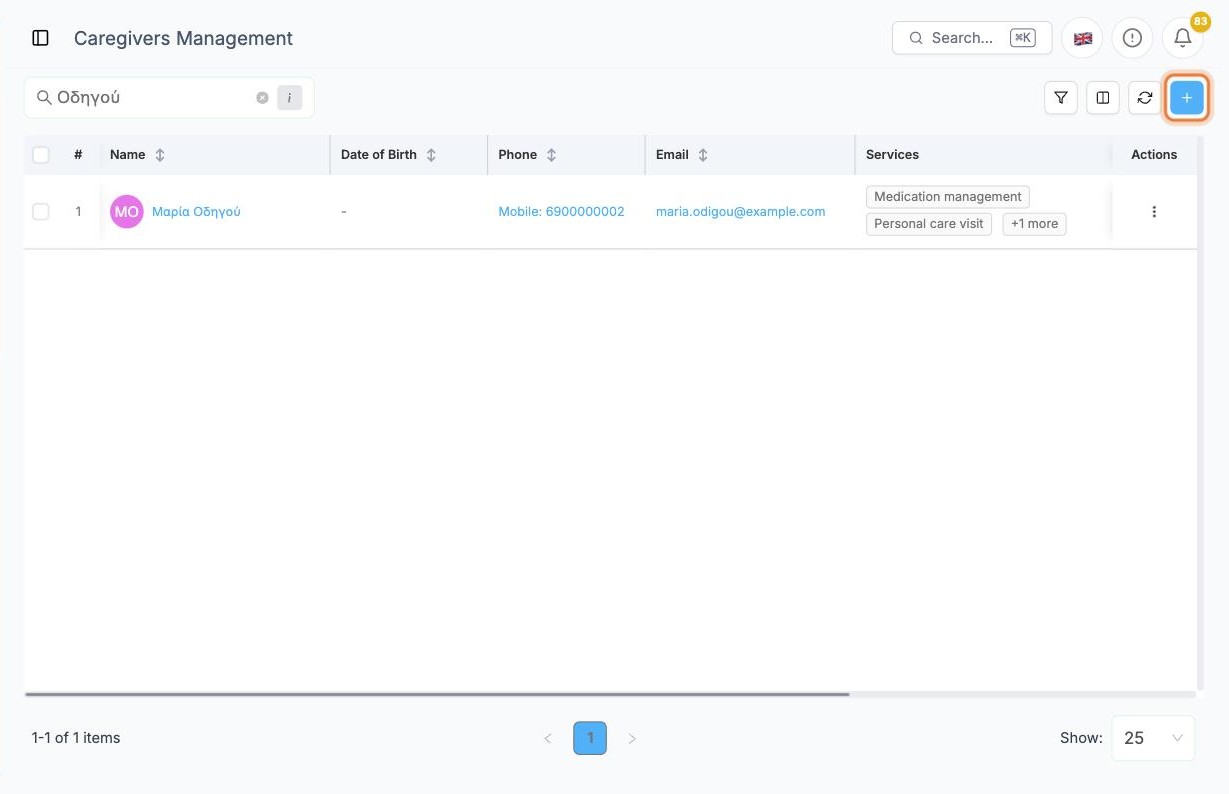Image resolution: width=1229 pixels, height=794 pixels.
Task: Open notifications bell with 83 badge
Action: (x=1182, y=38)
